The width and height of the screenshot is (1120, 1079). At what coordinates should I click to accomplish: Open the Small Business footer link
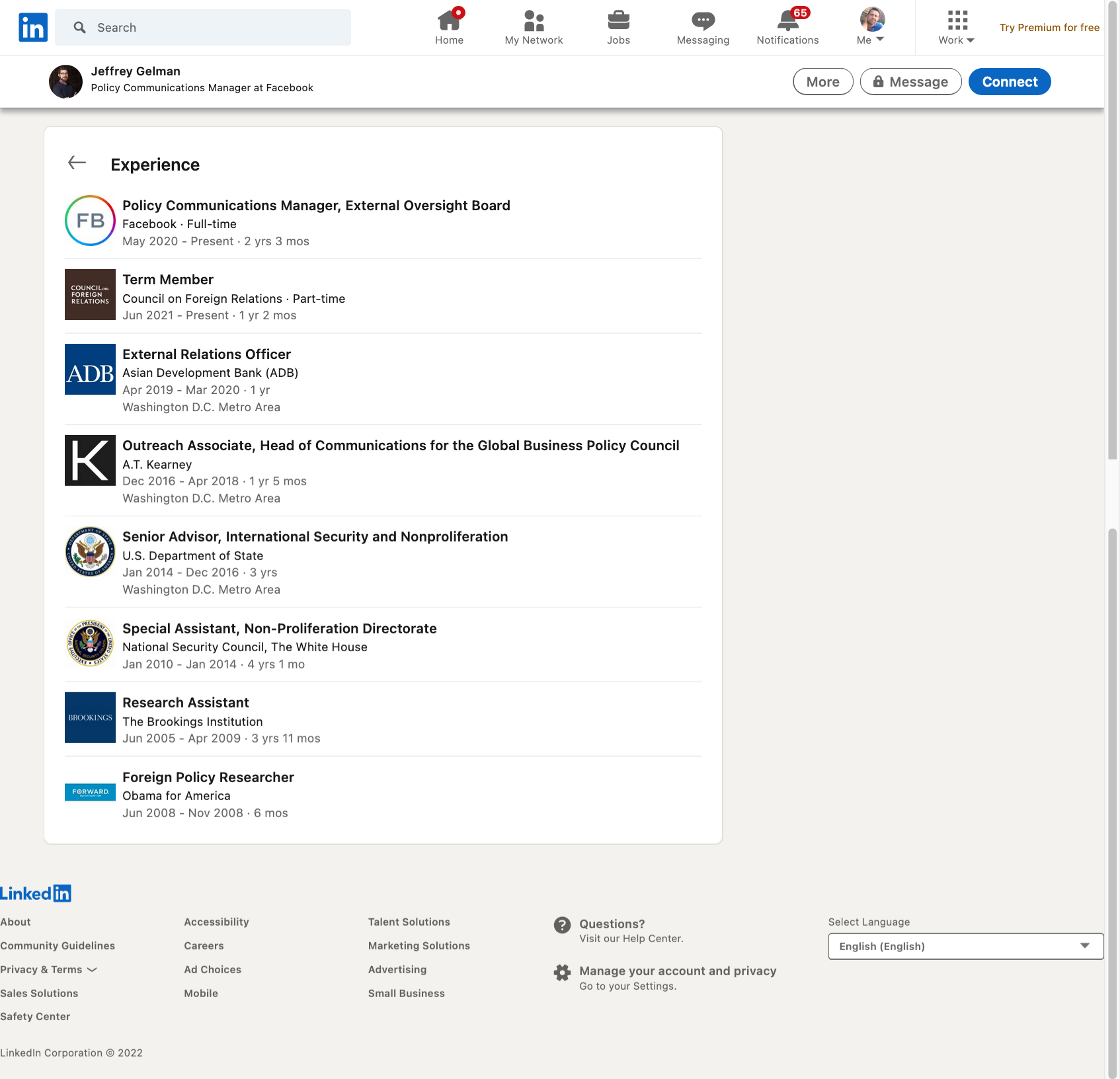coord(406,993)
